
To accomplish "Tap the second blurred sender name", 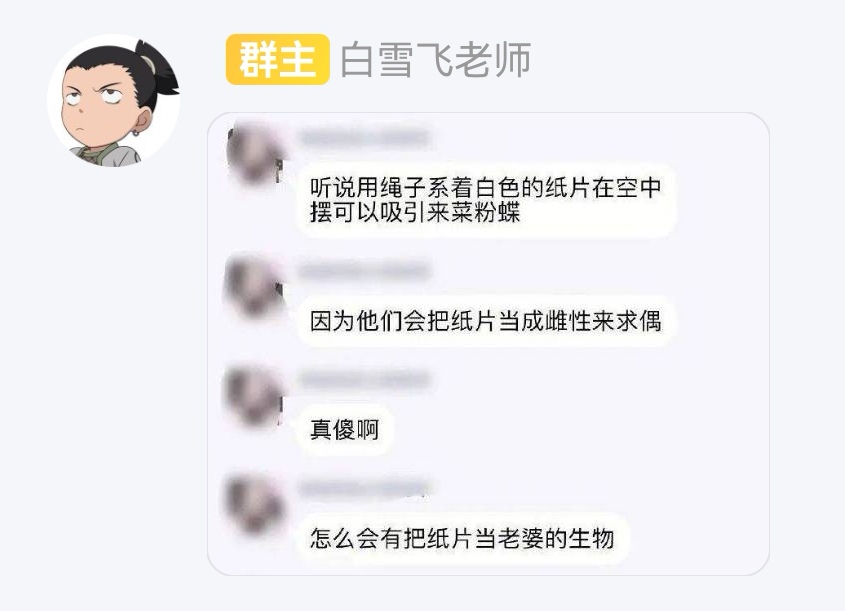I will [x=365, y=270].
